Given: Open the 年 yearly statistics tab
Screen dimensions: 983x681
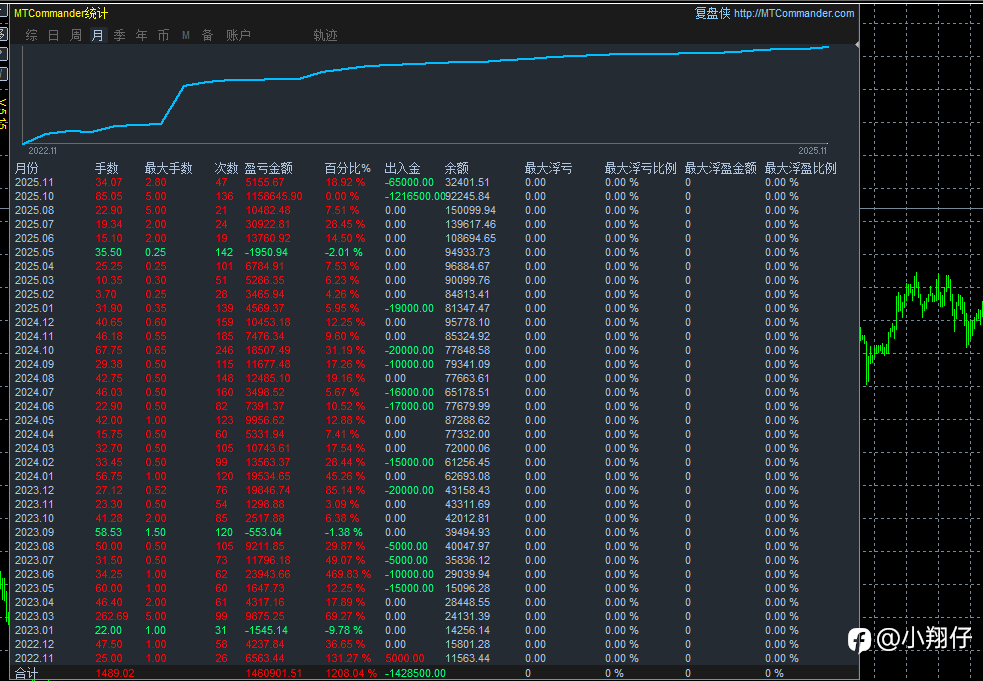Looking at the screenshot, I should pyautogui.click(x=141, y=35).
